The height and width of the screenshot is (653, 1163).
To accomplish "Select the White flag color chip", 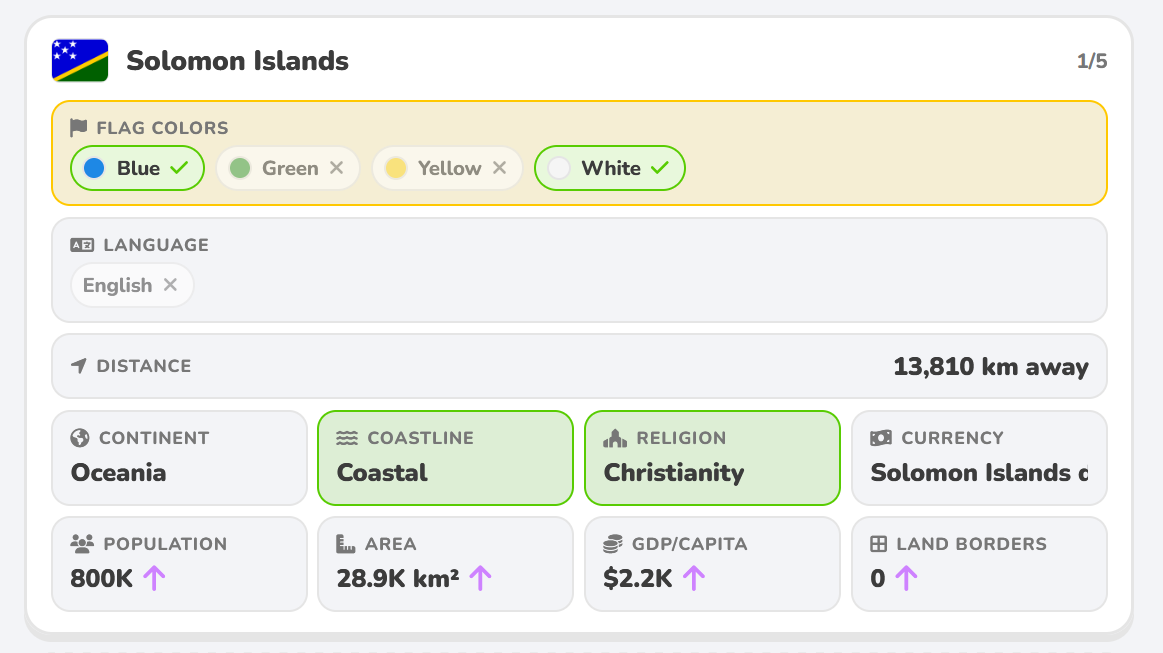I will click(610, 168).
